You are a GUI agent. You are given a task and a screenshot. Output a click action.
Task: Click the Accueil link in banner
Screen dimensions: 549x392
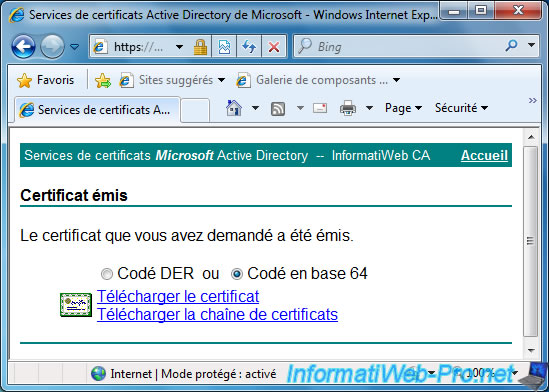[x=484, y=155]
